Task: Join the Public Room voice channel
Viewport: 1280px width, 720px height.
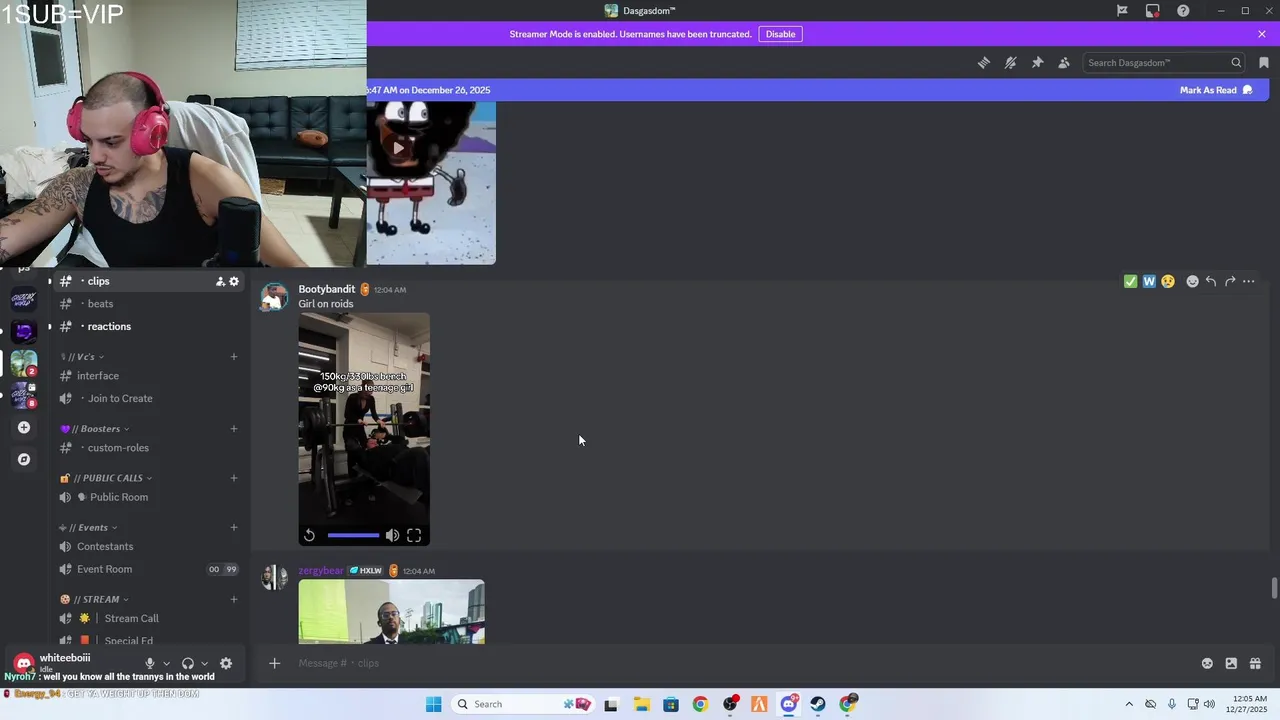Action: click(149, 497)
